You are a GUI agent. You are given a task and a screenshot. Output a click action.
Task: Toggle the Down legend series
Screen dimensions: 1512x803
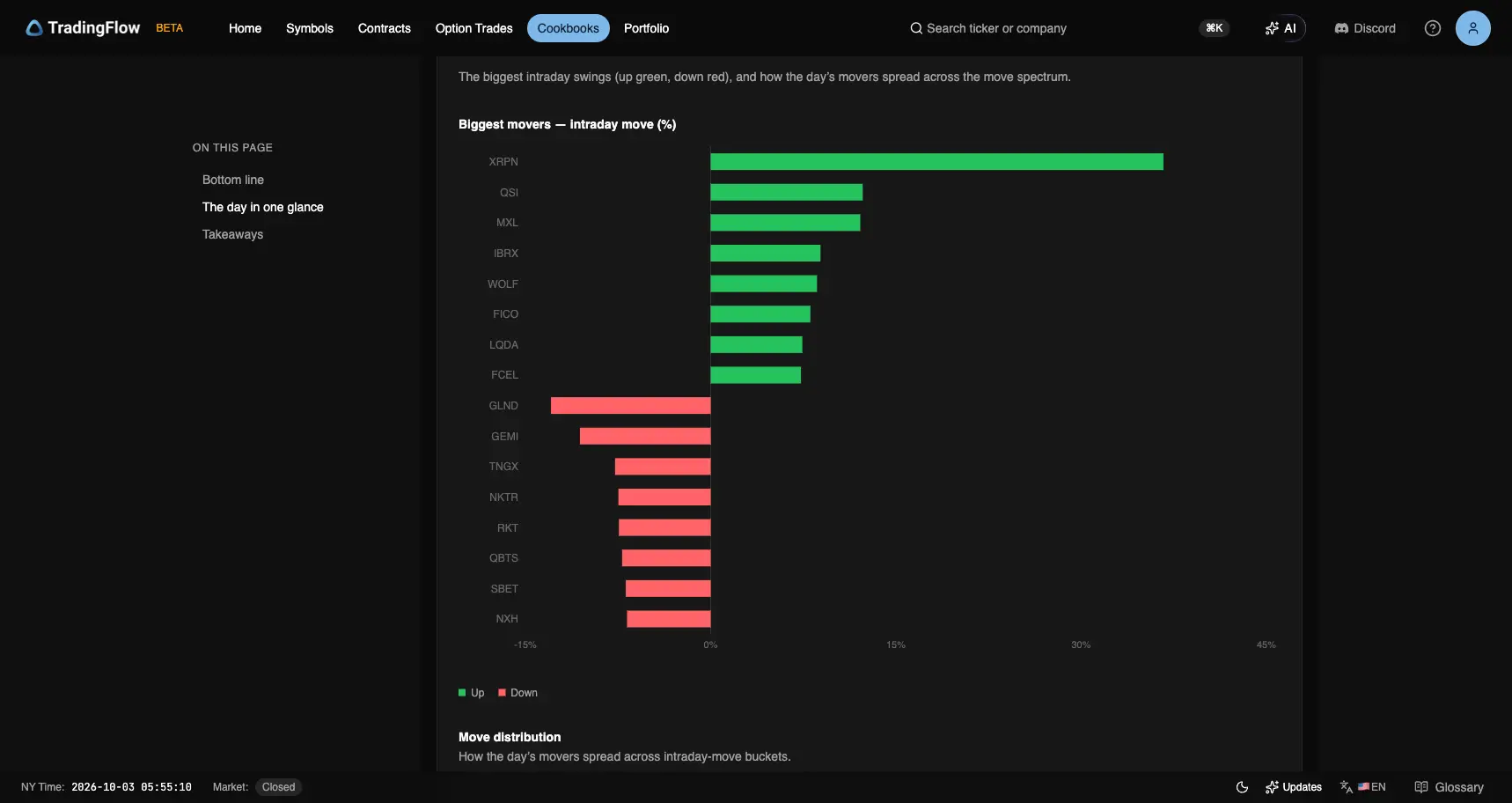(x=518, y=693)
